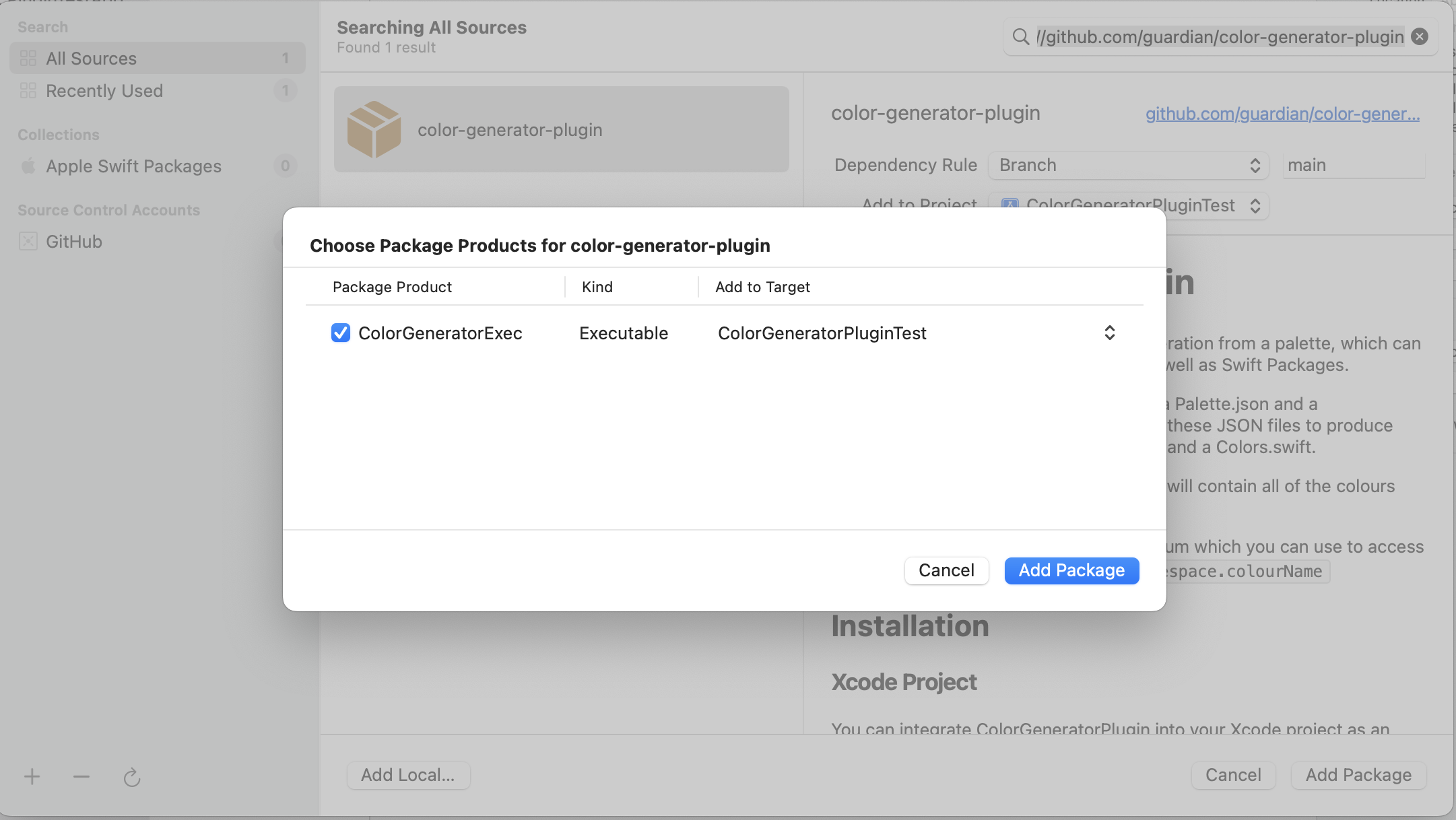Select Recently Used in sidebar
This screenshot has width=1456, height=820.
(x=104, y=91)
